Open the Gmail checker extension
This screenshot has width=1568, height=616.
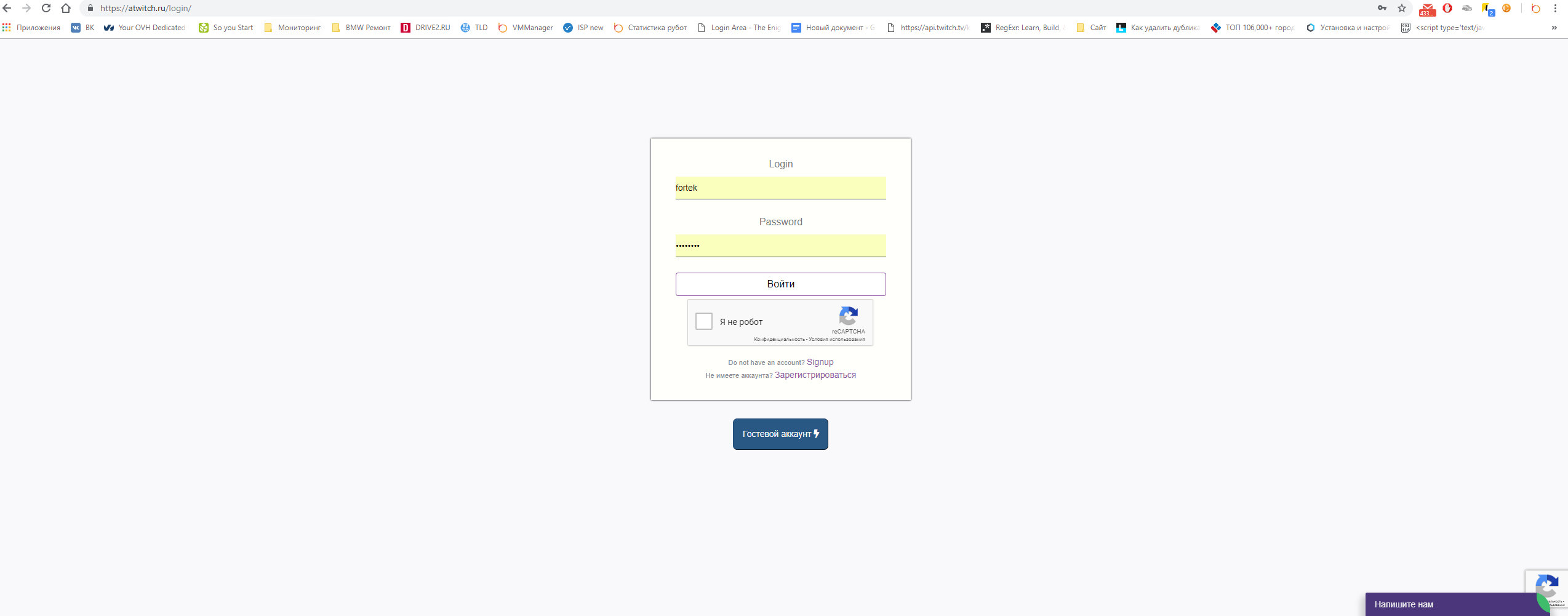(x=1427, y=9)
